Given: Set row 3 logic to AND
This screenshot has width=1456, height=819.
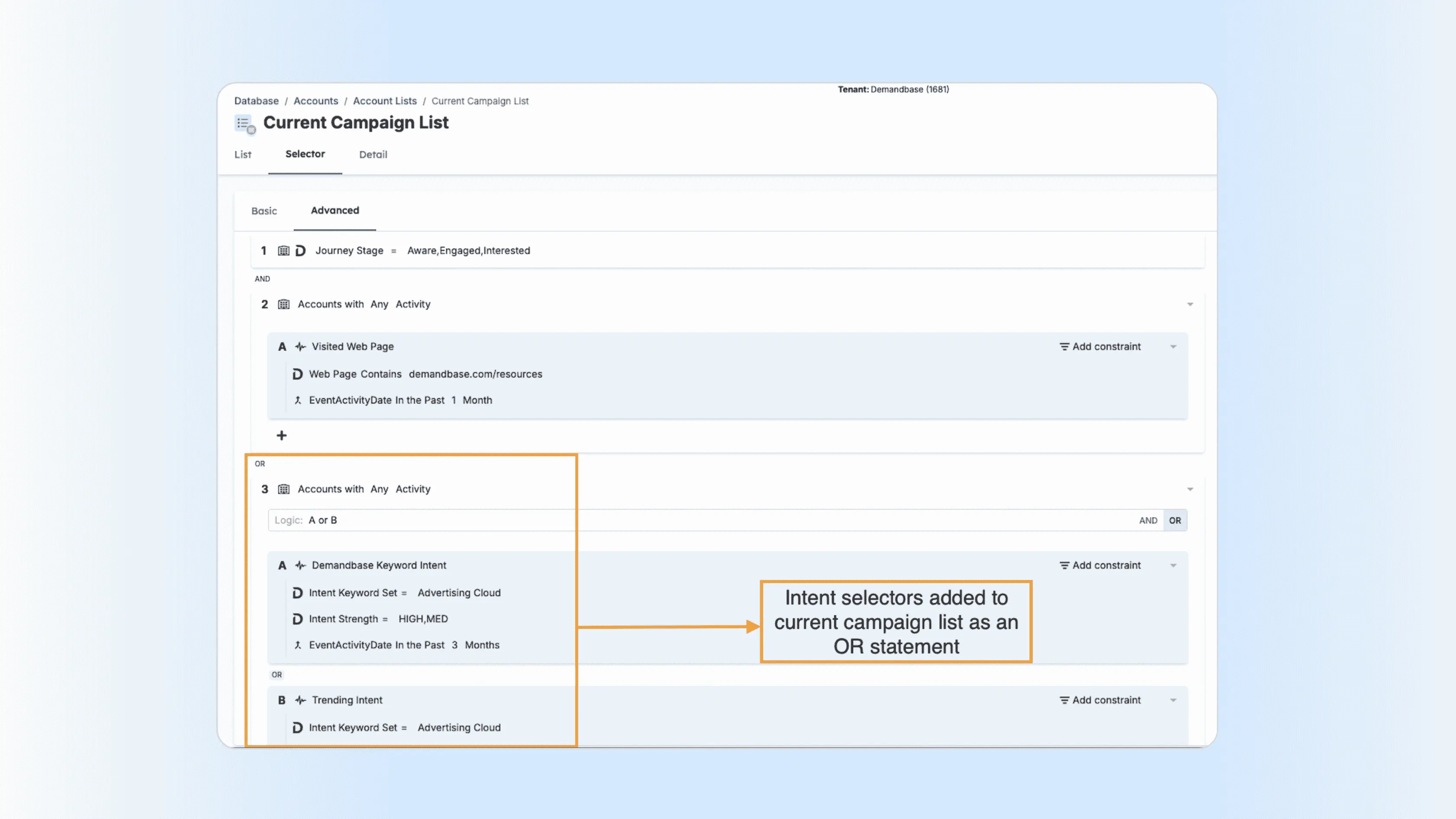Looking at the screenshot, I should [x=1148, y=520].
